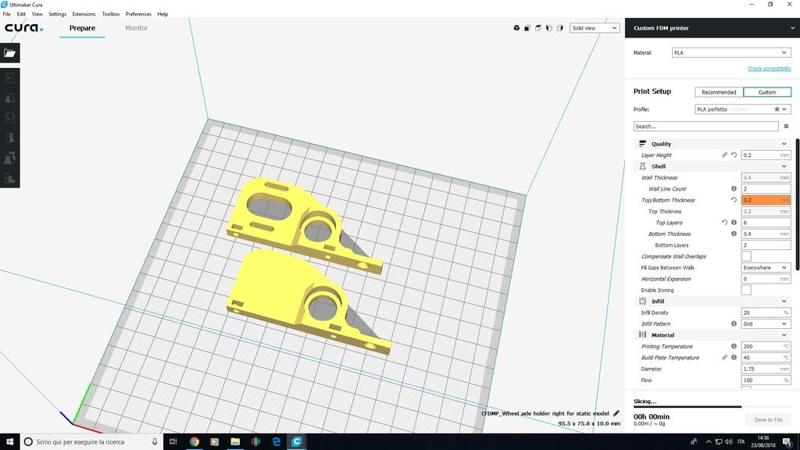Click the Slicing progress bar

click(712, 407)
